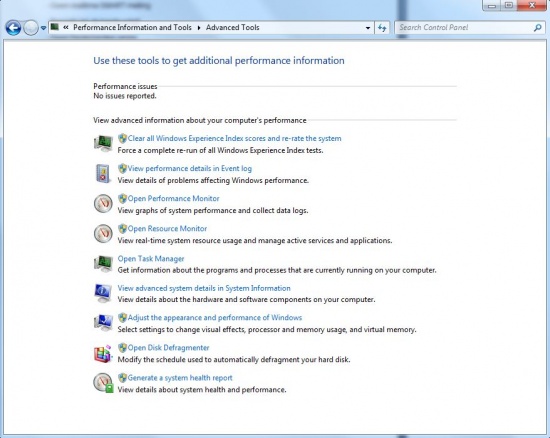Viewport: 550px width, 438px height.
Task: Open Adjust the appearance and performance of Windows
Action: tap(215, 318)
